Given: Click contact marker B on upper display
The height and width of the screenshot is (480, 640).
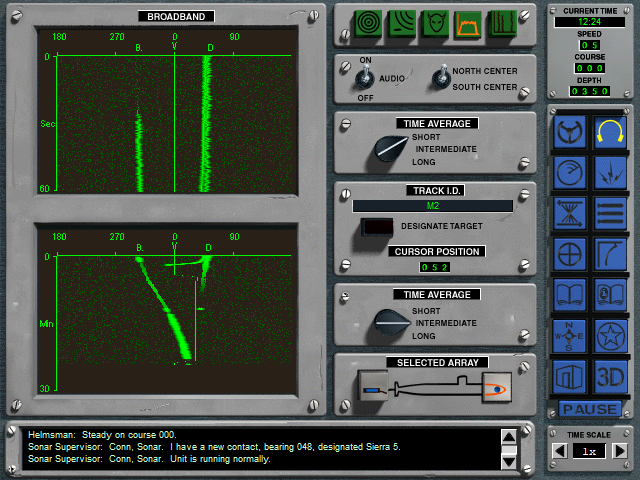Looking at the screenshot, I should [x=139, y=48].
